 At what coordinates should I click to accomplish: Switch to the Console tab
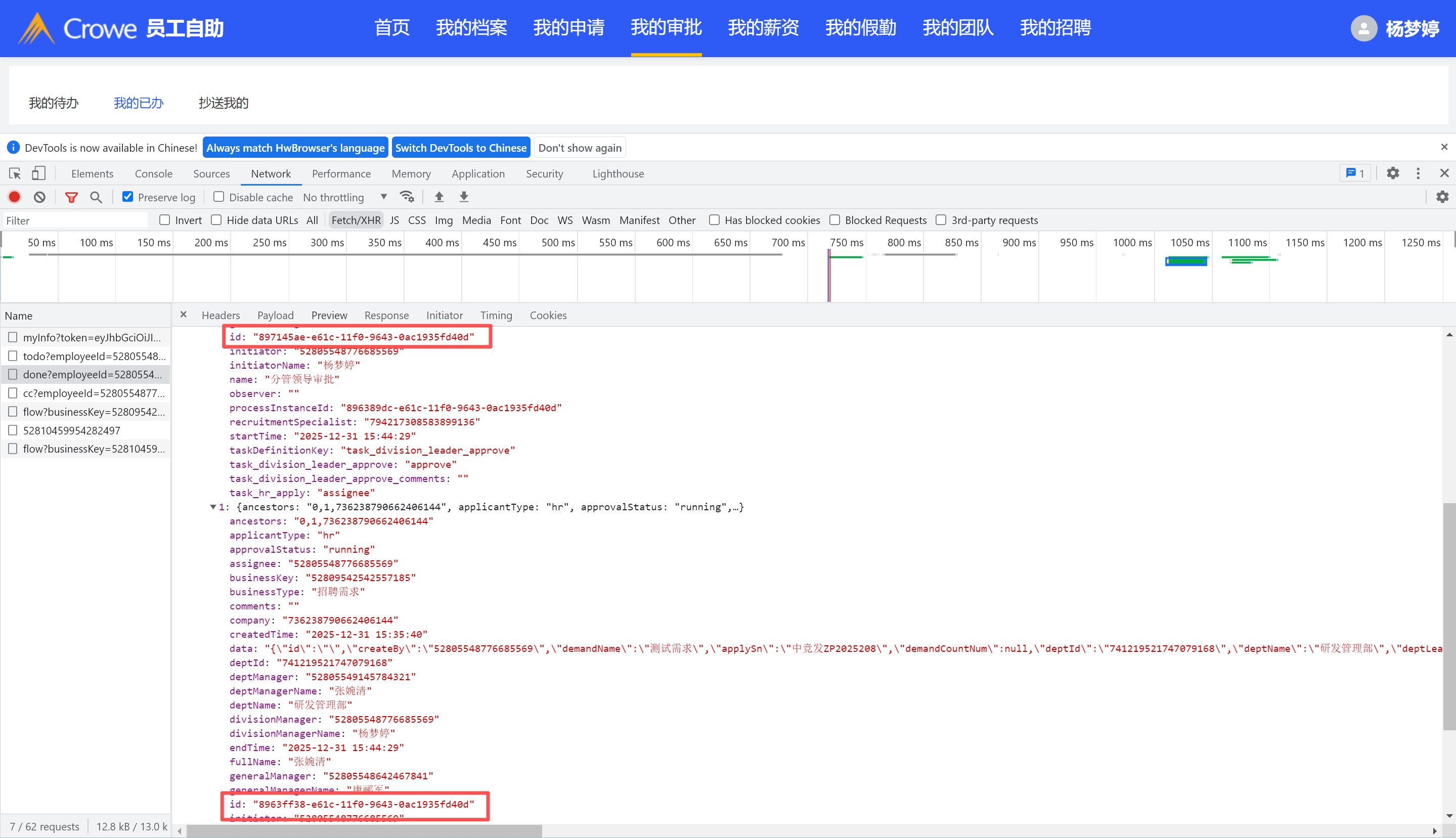click(x=153, y=174)
